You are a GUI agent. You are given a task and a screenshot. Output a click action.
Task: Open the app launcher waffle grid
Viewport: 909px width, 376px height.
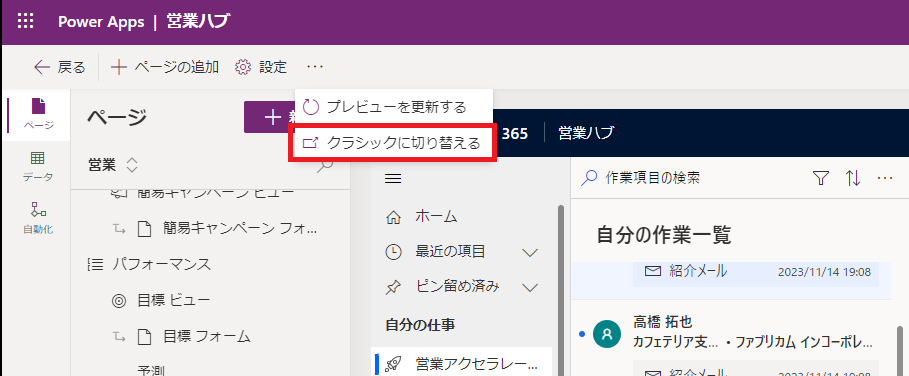pos(26,22)
